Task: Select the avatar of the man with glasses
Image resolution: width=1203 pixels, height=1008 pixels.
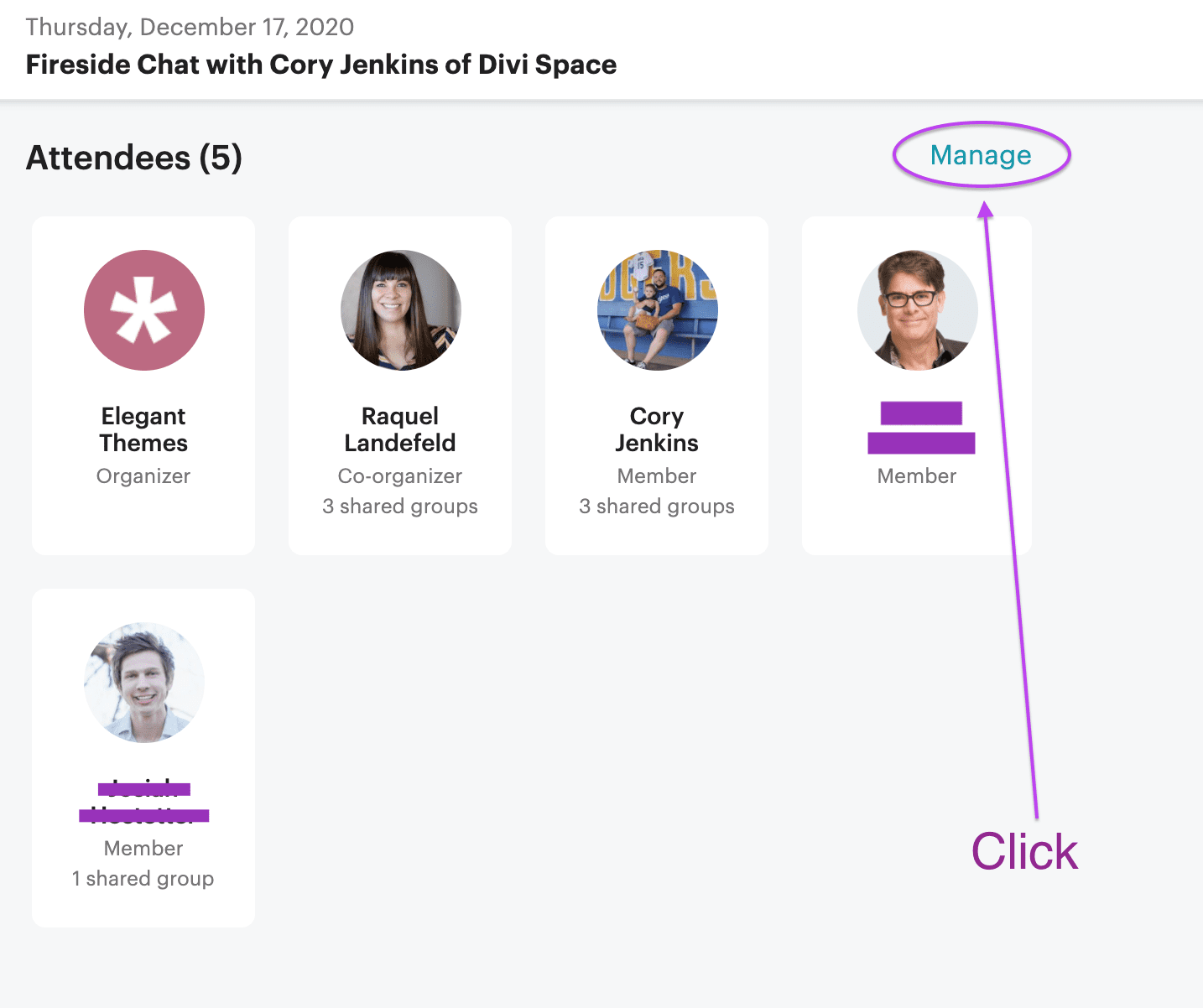Action: point(917,310)
